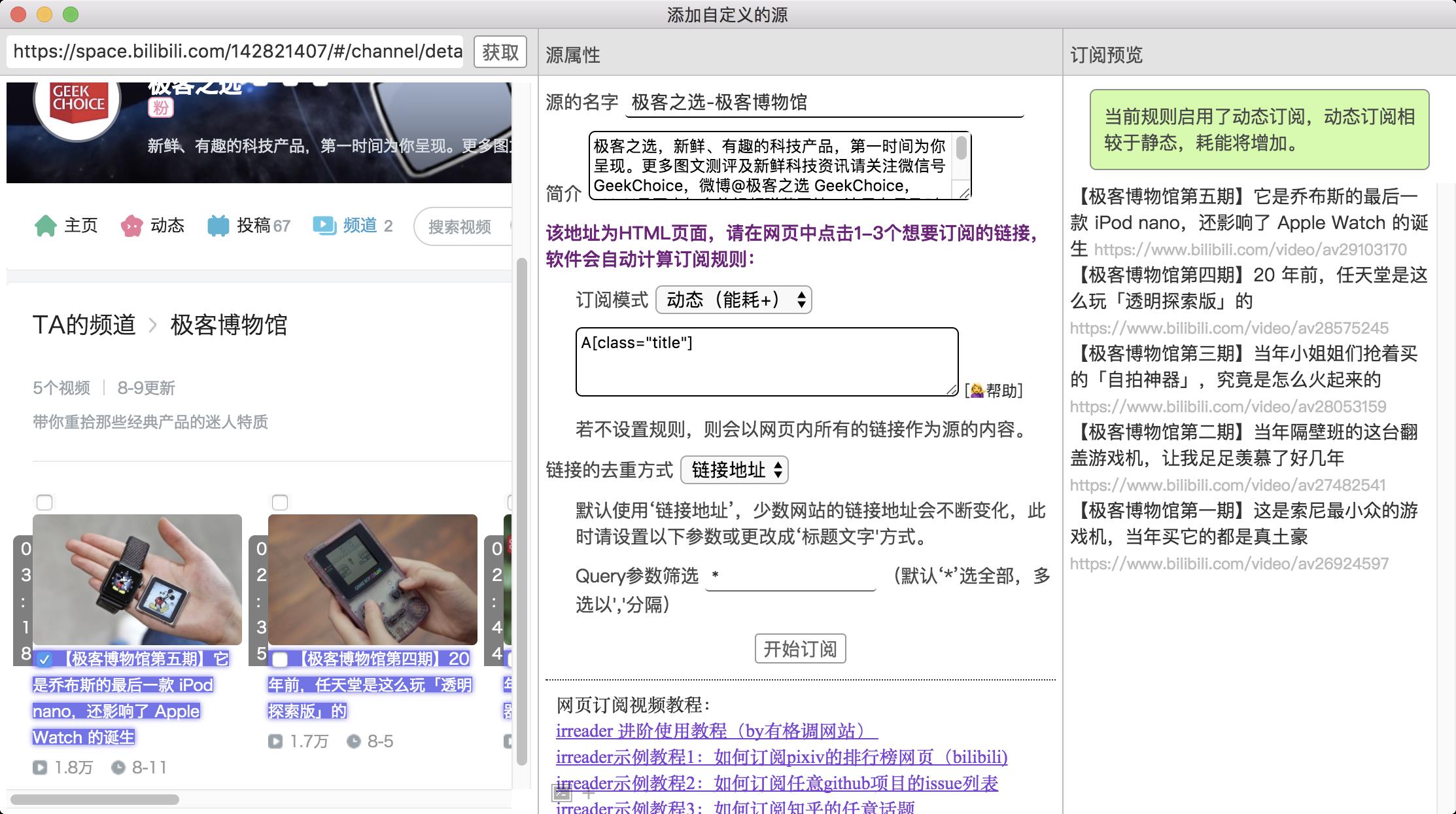This screenshot has height=814, width=1456.
Task: Click the Geek Choice avatar logo
Action: [x=78, y=101]
